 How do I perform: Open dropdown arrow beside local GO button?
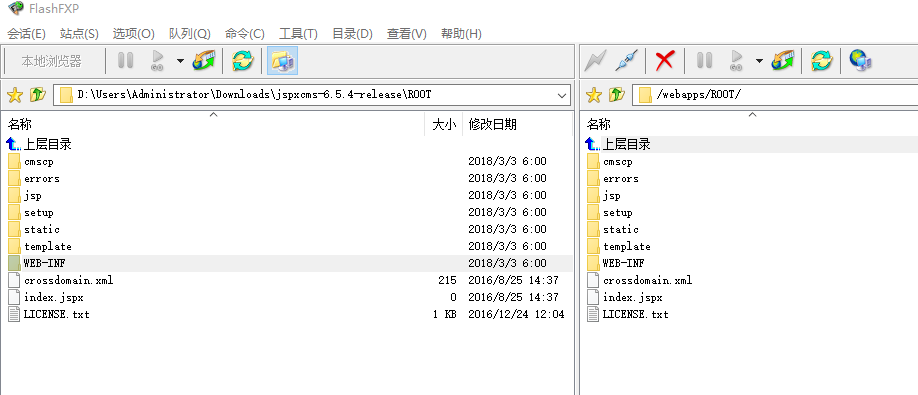point(180,60)
